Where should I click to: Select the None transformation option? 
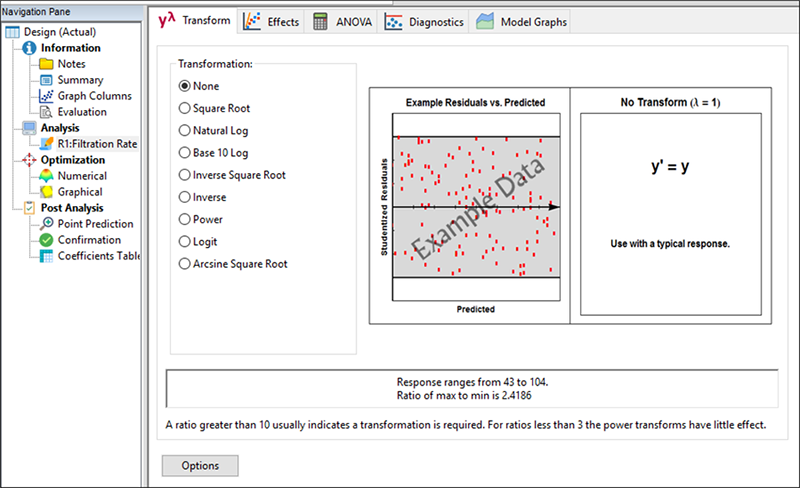point(199,86)
